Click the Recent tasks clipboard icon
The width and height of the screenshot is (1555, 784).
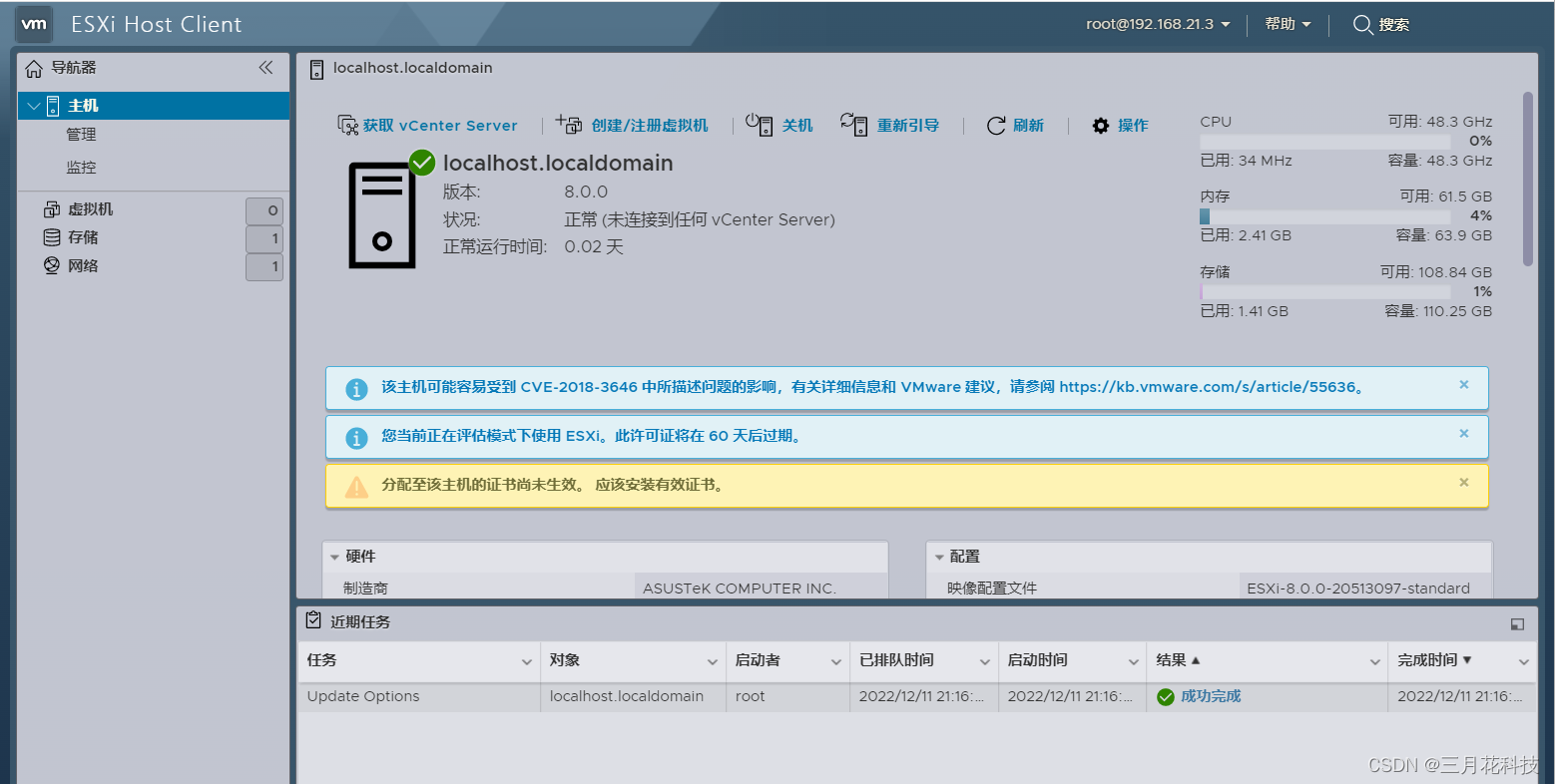coord(313,620)
